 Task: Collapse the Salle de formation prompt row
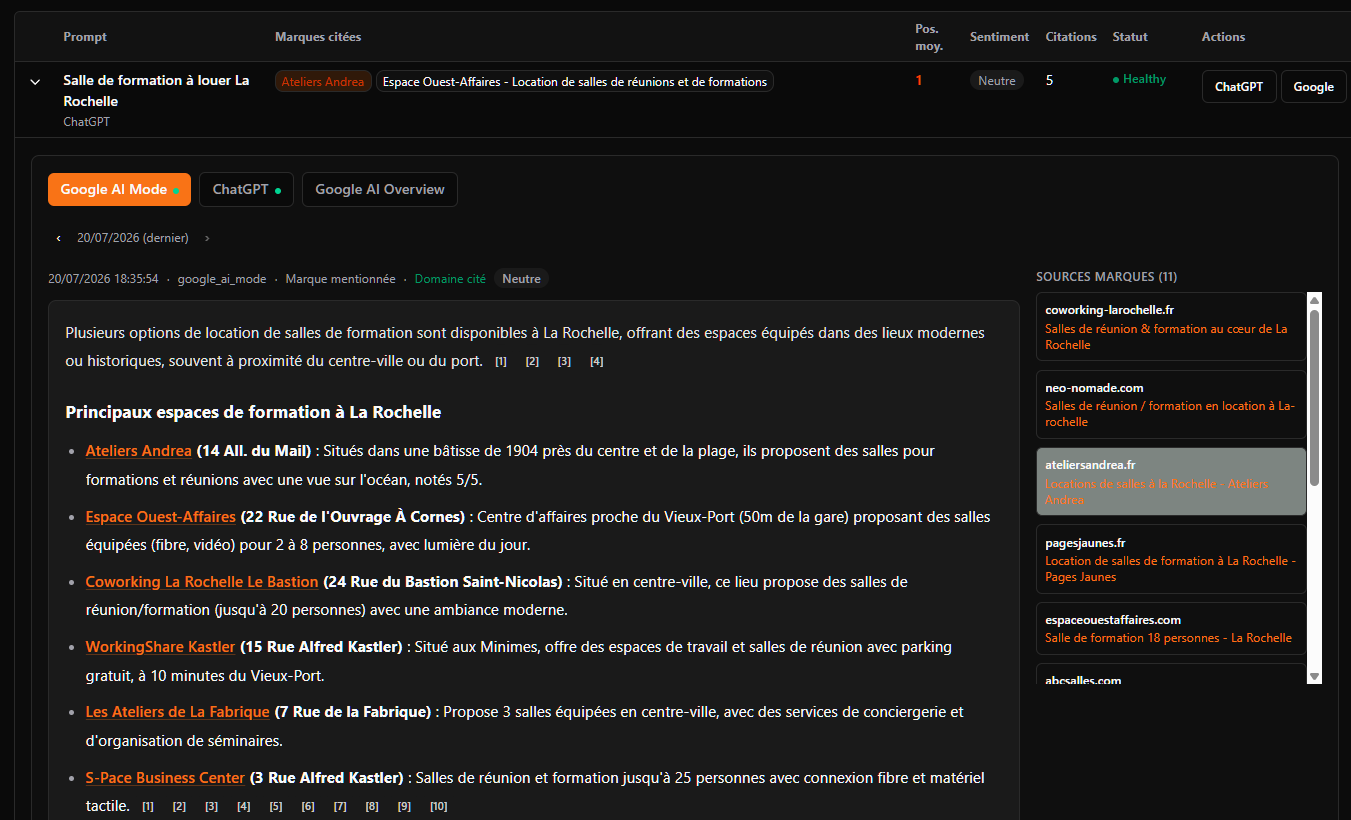tap(36, 82)
